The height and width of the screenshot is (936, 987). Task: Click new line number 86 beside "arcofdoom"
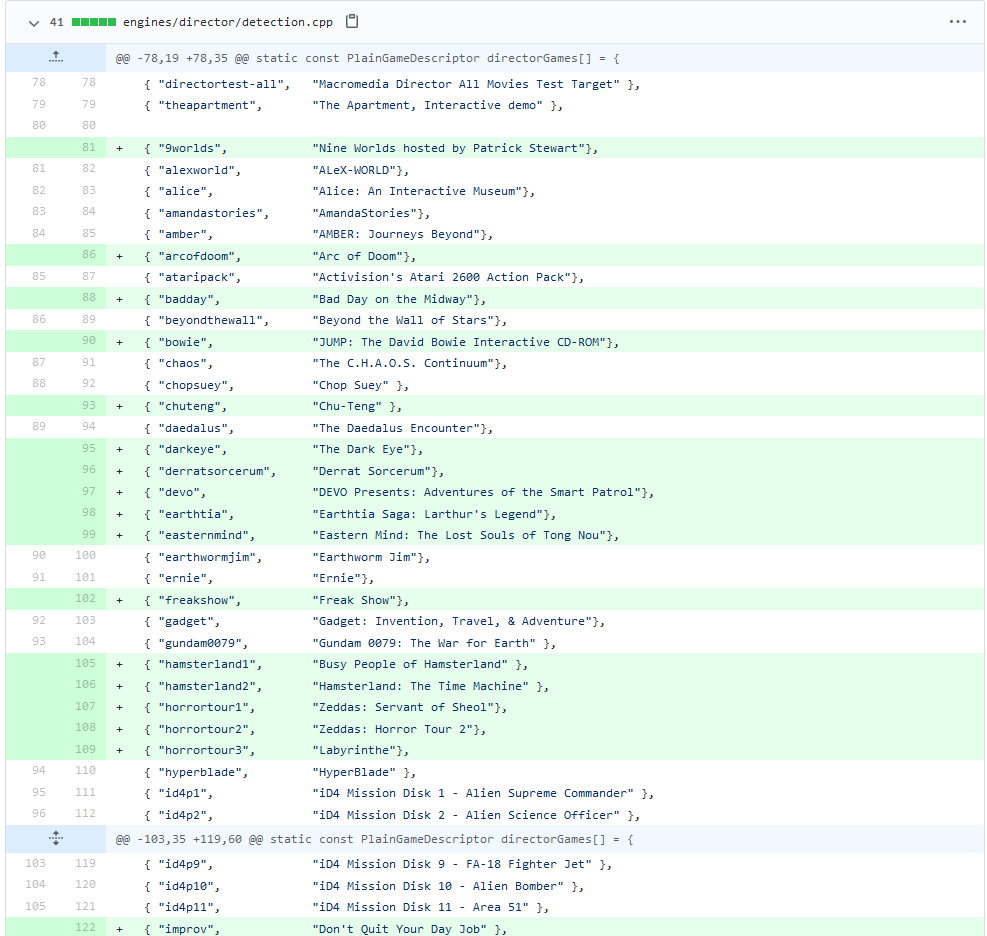[89, 254]
